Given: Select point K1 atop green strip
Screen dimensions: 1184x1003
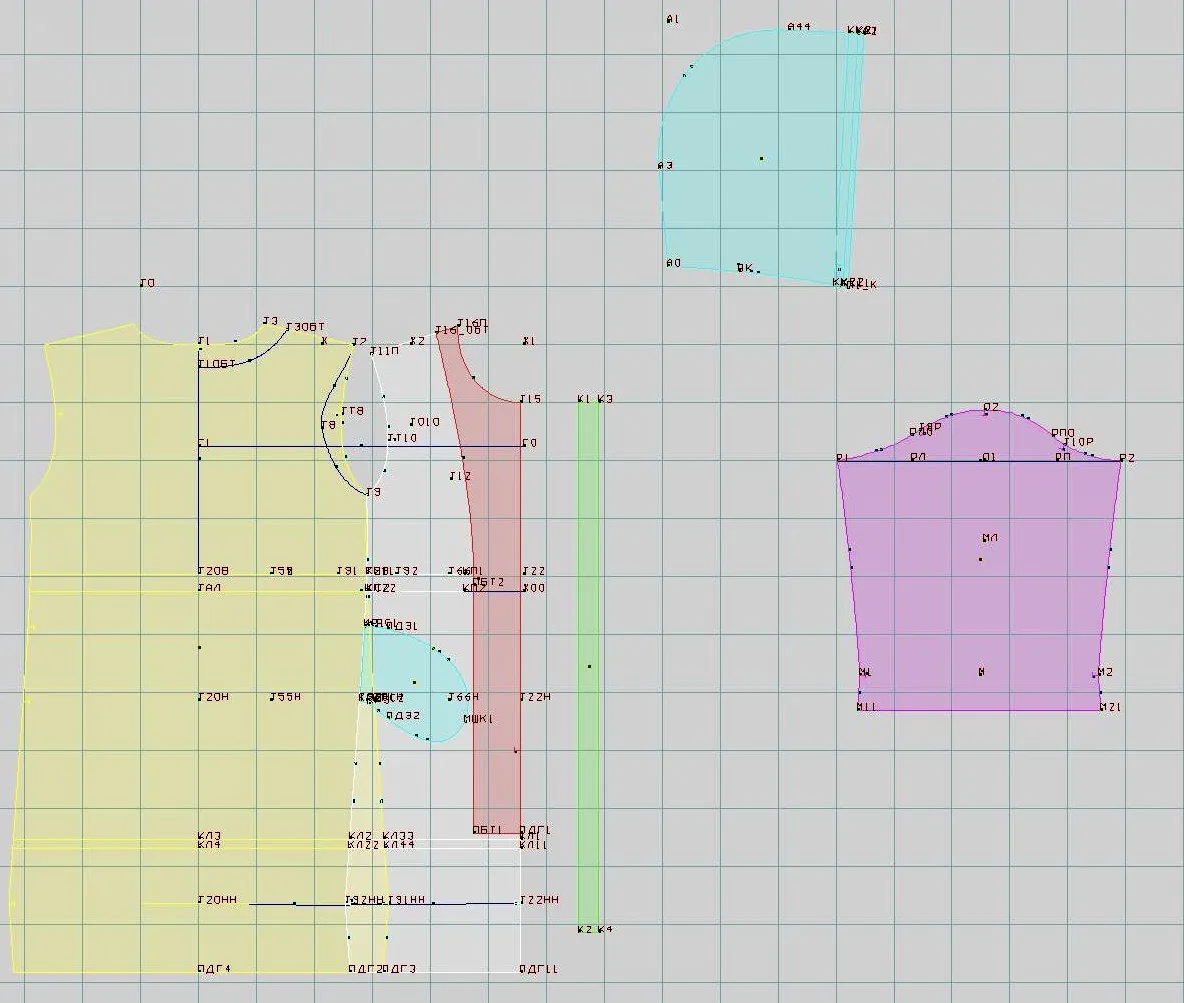Looking at the screenshot, I should click(584, 399).
